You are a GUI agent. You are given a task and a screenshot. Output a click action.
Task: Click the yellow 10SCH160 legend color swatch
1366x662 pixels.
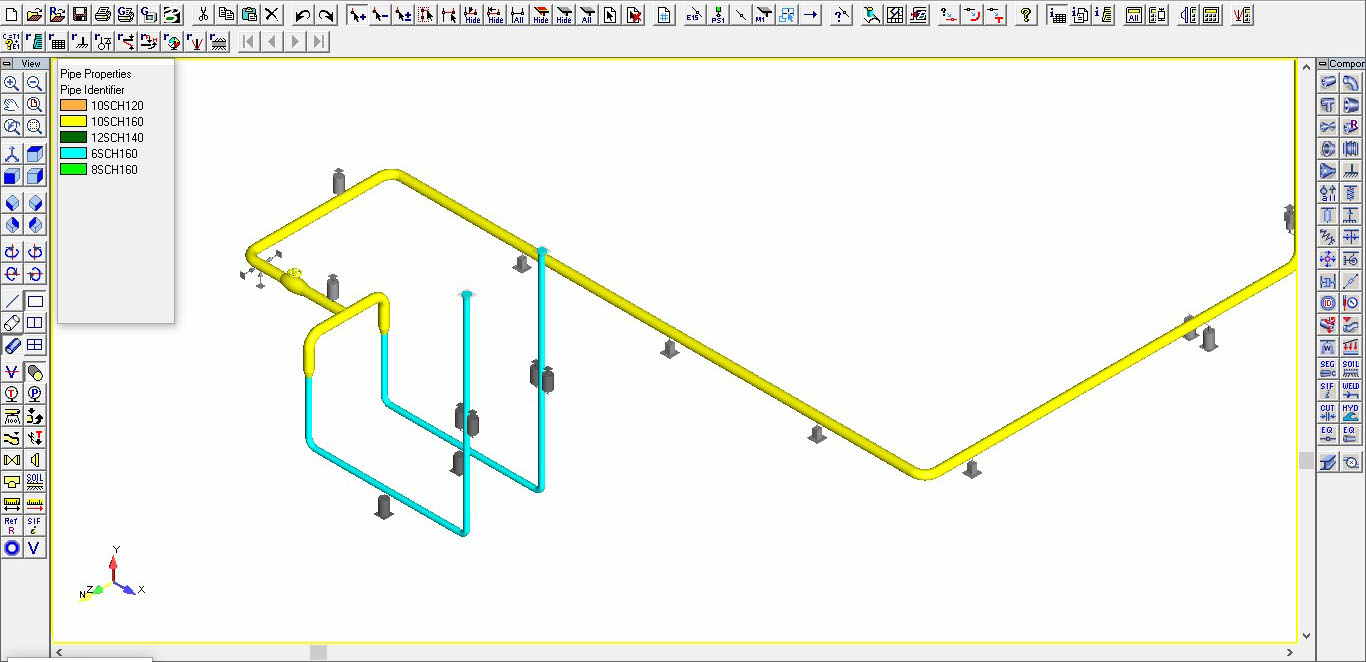(73, 122)
